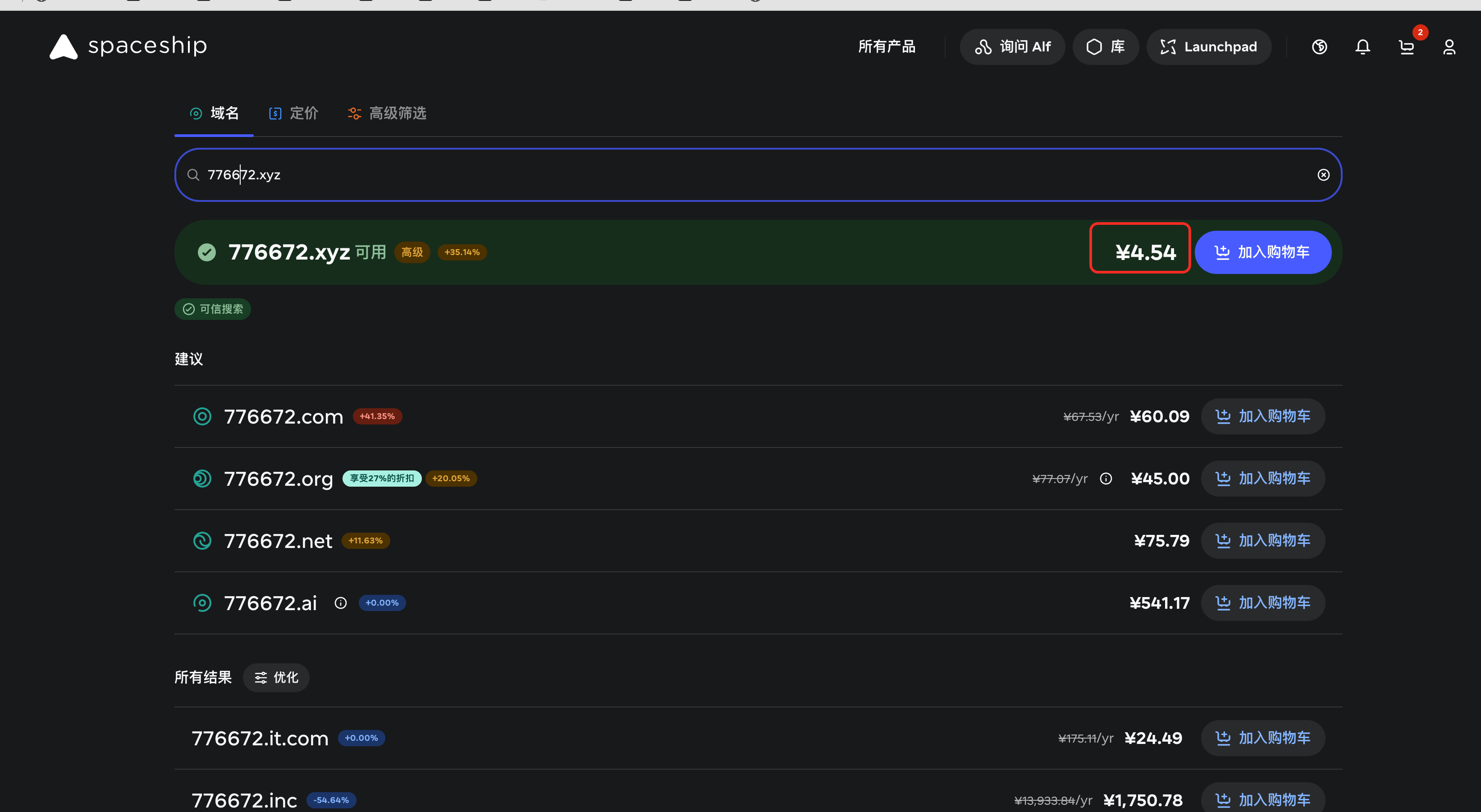Click the 776672.com domain icon
1481x812 pixels.
pos(202,417)
